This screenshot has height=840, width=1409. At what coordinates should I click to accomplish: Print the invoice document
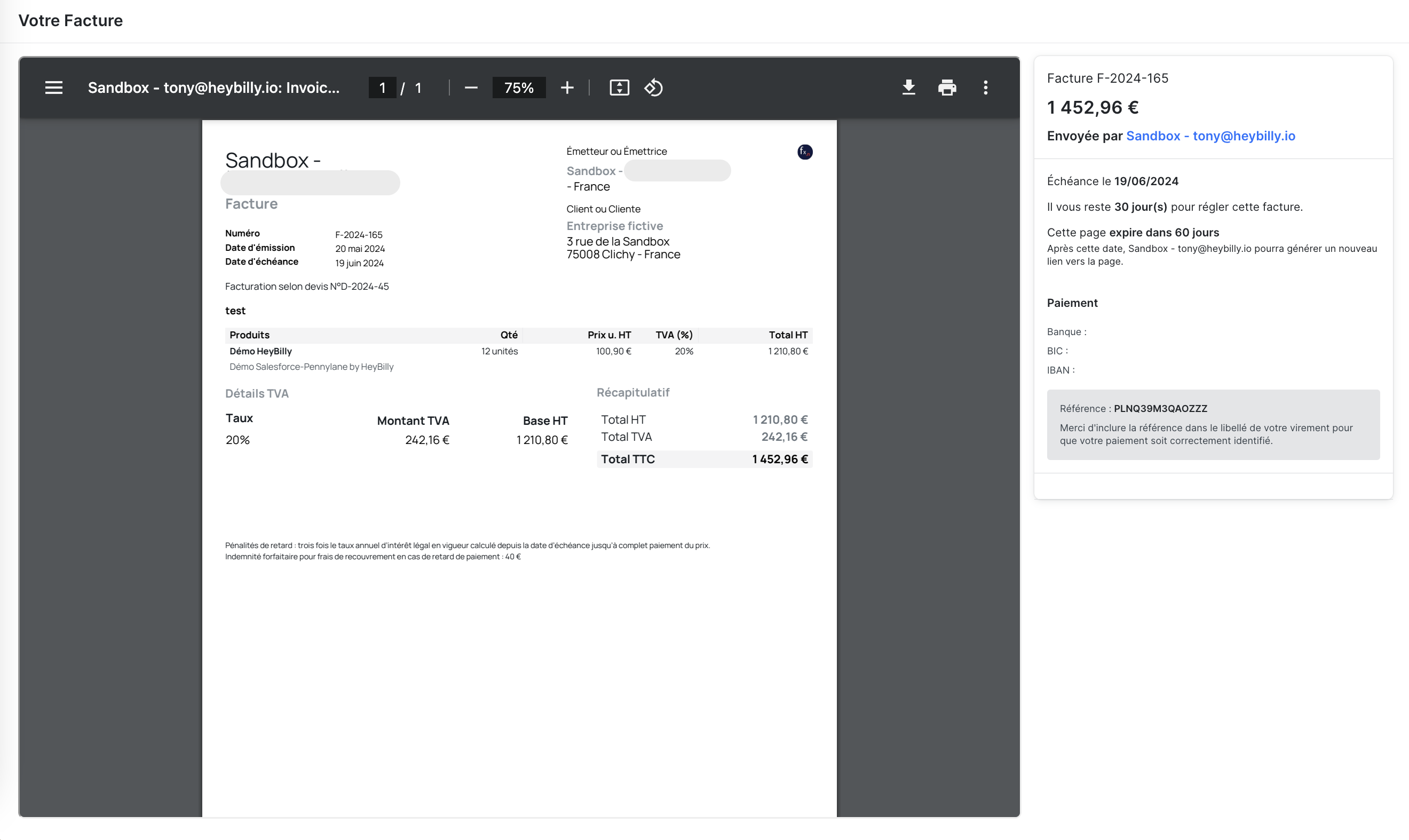coord(947,88)
